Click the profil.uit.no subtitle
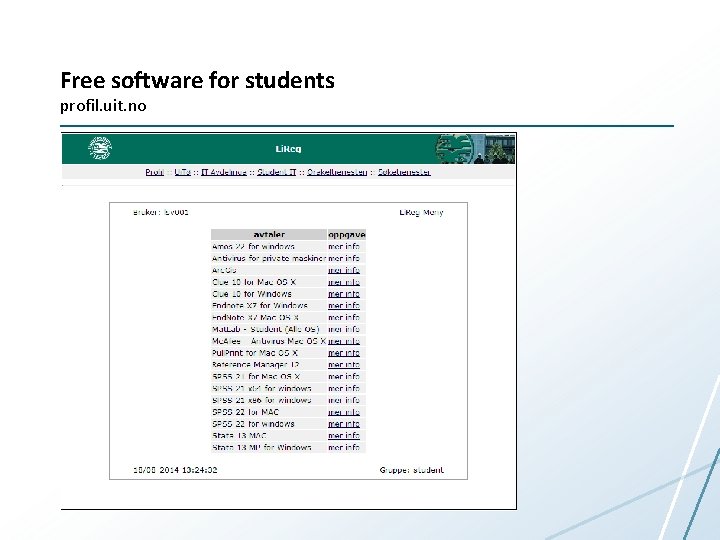The image size is (720, 540). (x=103, y=106)
